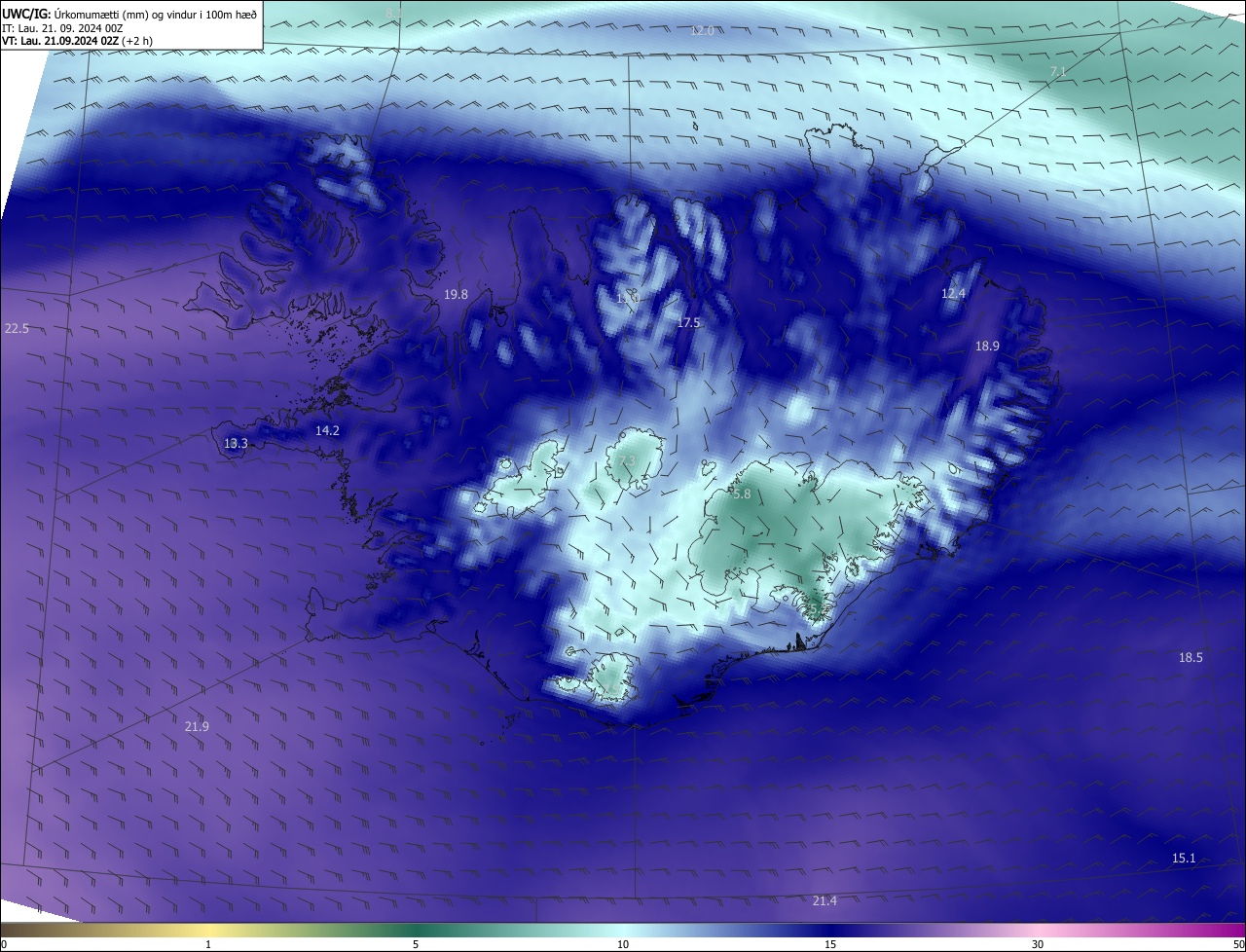1246x952 pixels.
Task: Click the map value 12.0
Action: point(702,31)
